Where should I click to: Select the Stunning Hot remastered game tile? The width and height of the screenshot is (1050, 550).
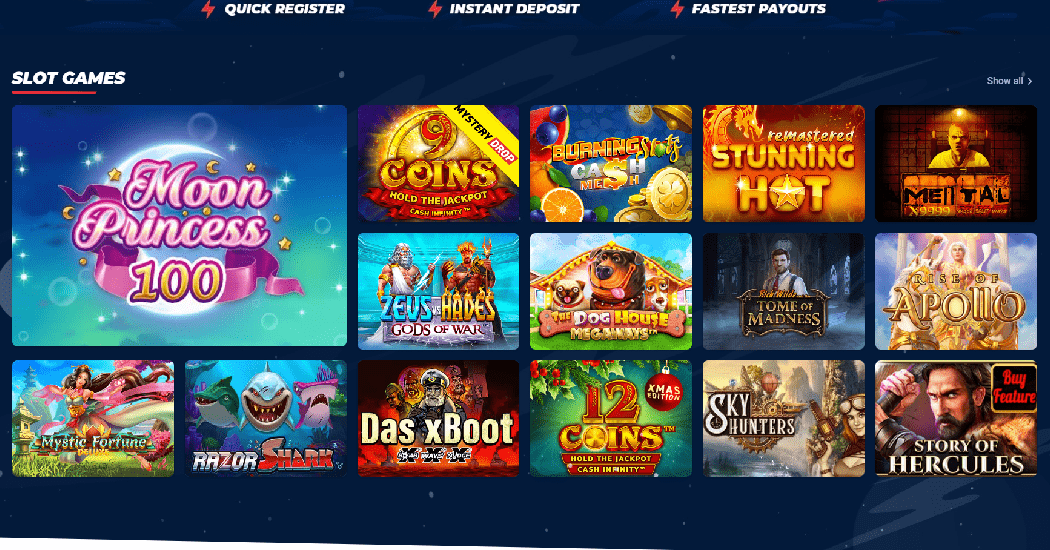pyautogui.click(x=783, y=163)
